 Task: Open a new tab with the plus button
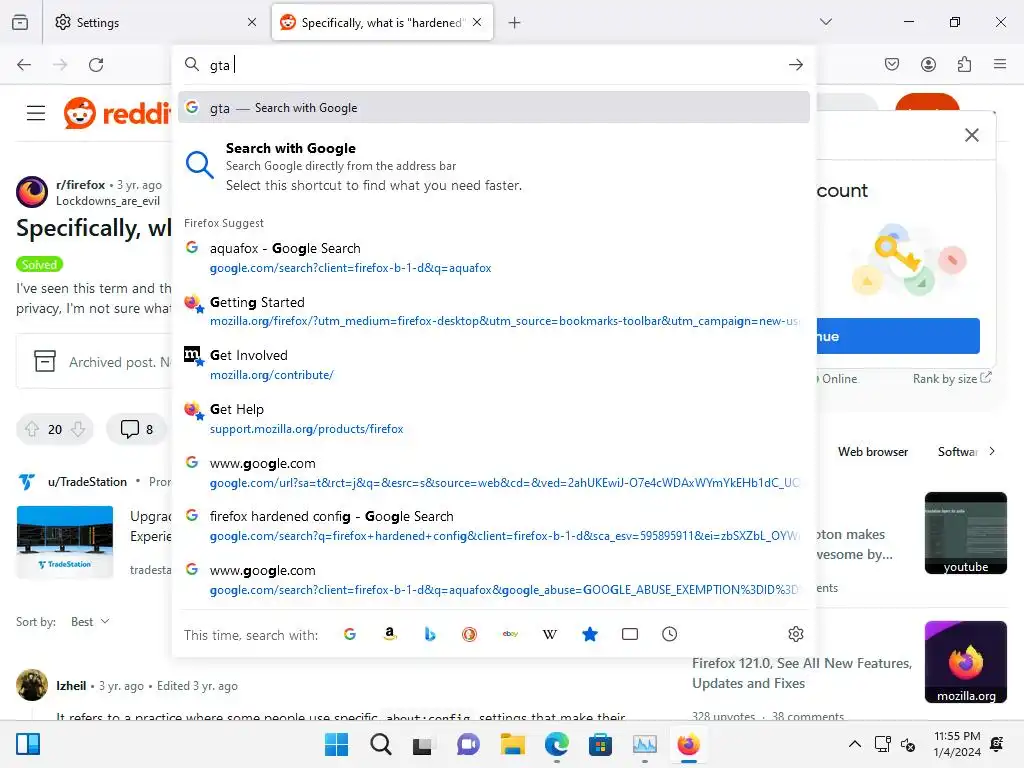coord(515,23)
